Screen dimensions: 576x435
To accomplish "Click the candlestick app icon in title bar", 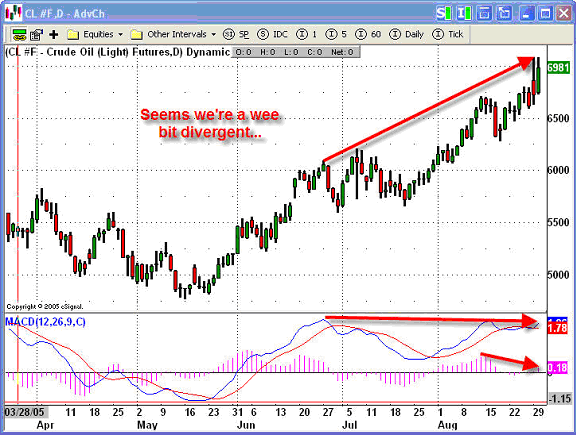I will coord(14,13).
